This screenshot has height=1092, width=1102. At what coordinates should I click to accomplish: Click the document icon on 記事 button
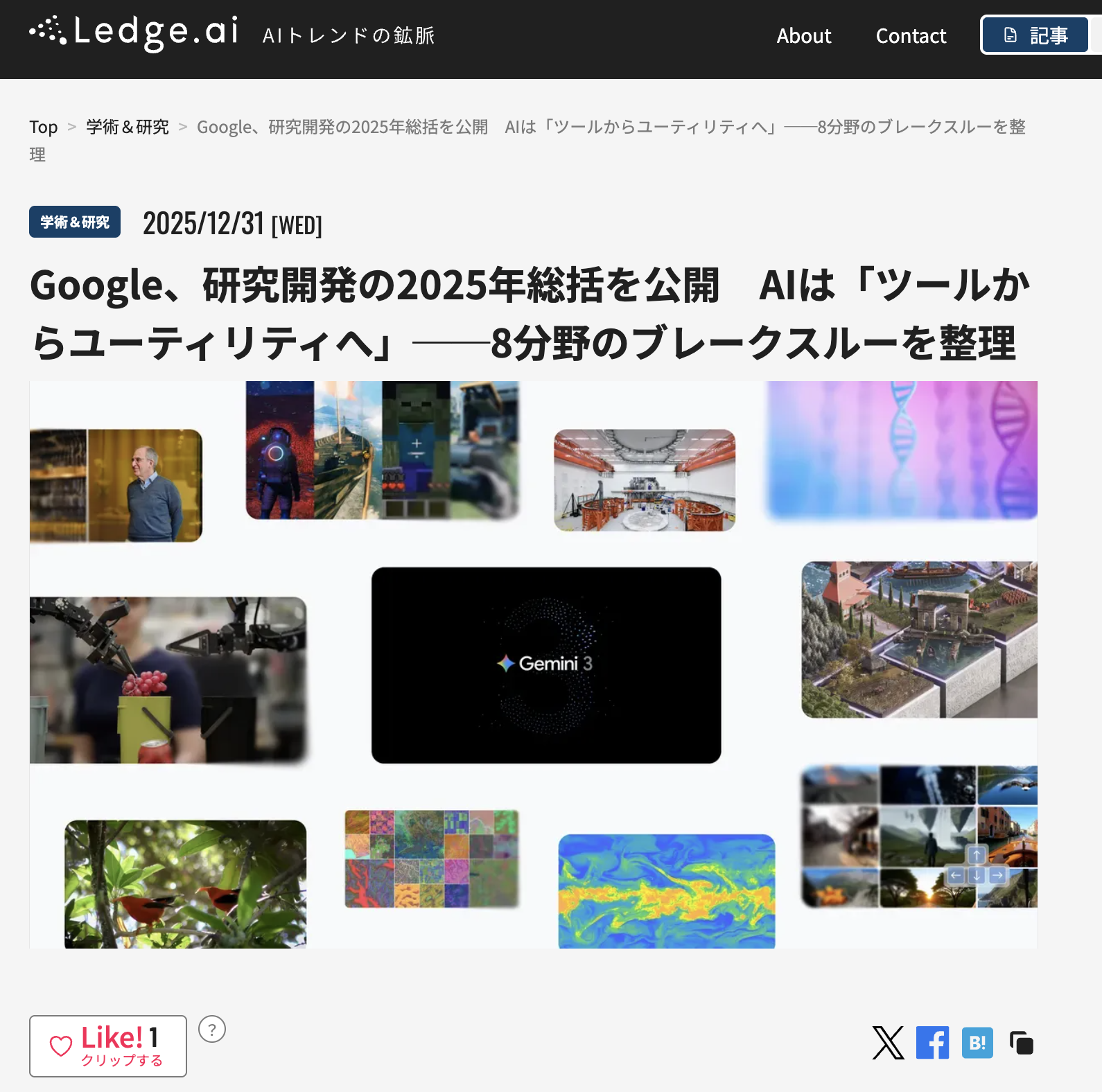click(1011, 35)
